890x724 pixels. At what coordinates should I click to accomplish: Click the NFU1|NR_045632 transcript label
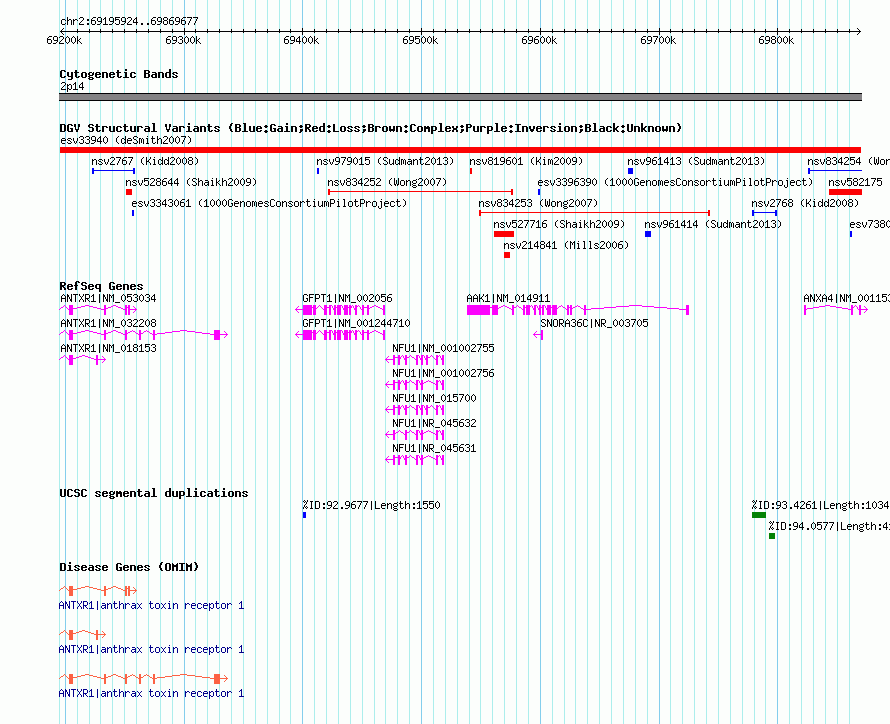click(434, 423)
